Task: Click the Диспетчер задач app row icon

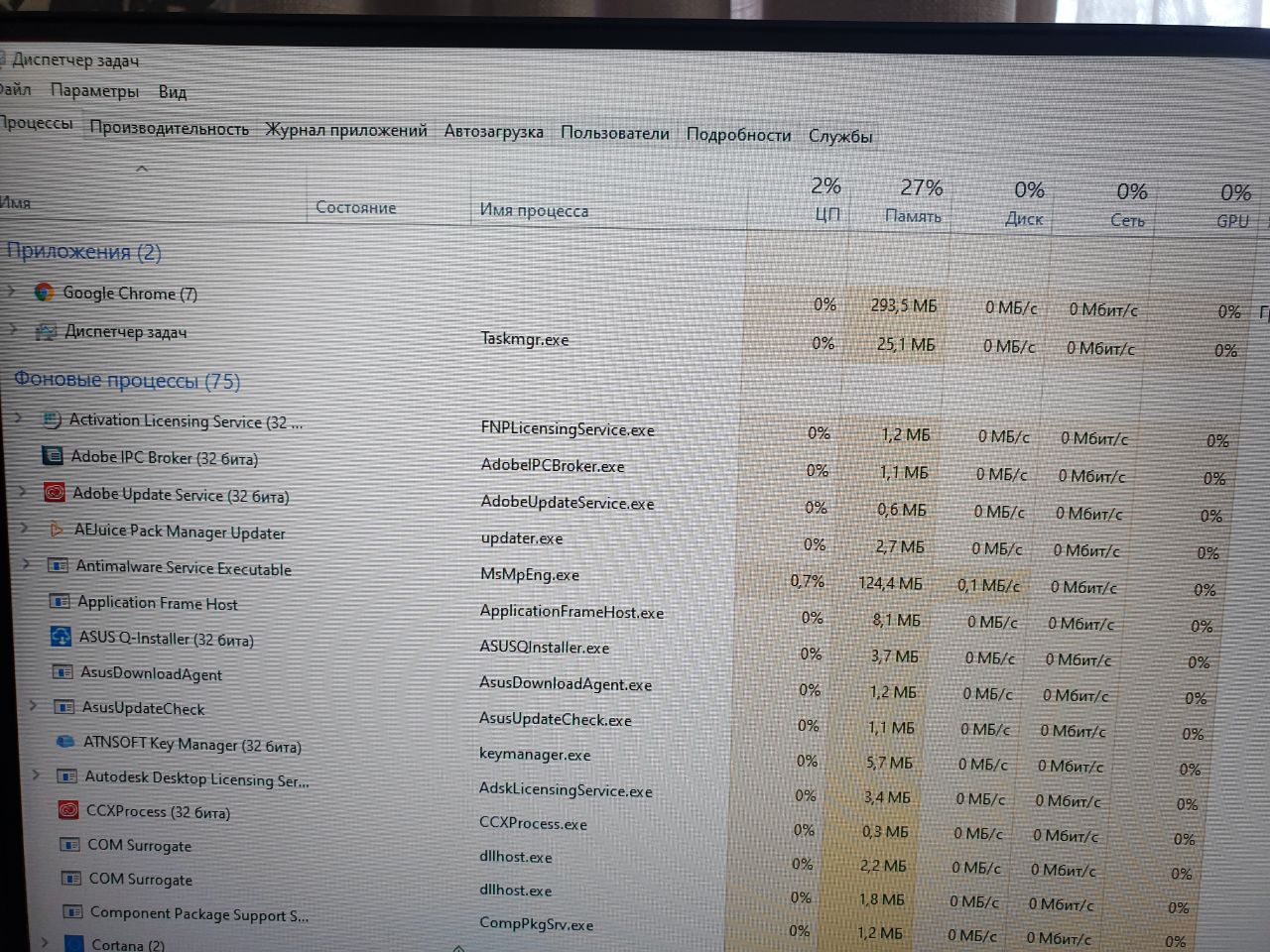Action: coord(46,331)
